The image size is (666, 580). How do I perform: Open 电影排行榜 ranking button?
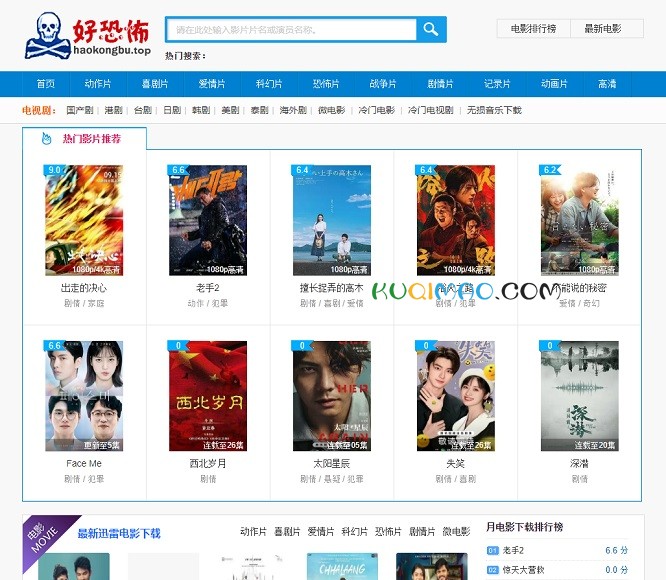[x=533, y=29]
